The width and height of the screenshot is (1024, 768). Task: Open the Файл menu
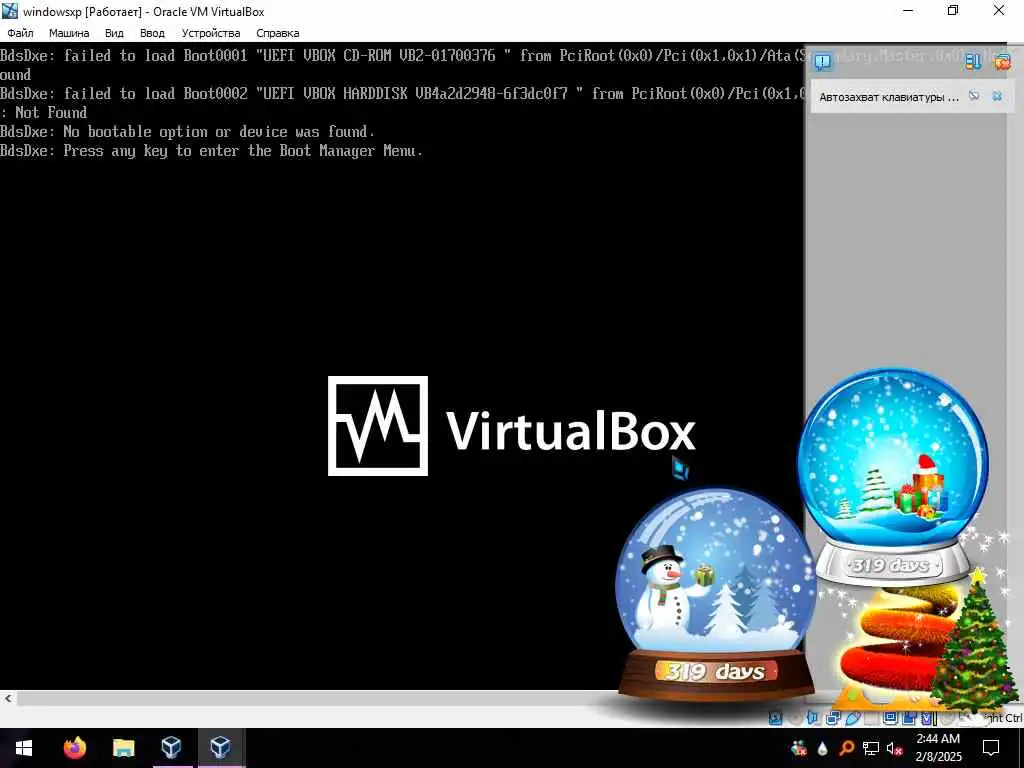point(20,33)
